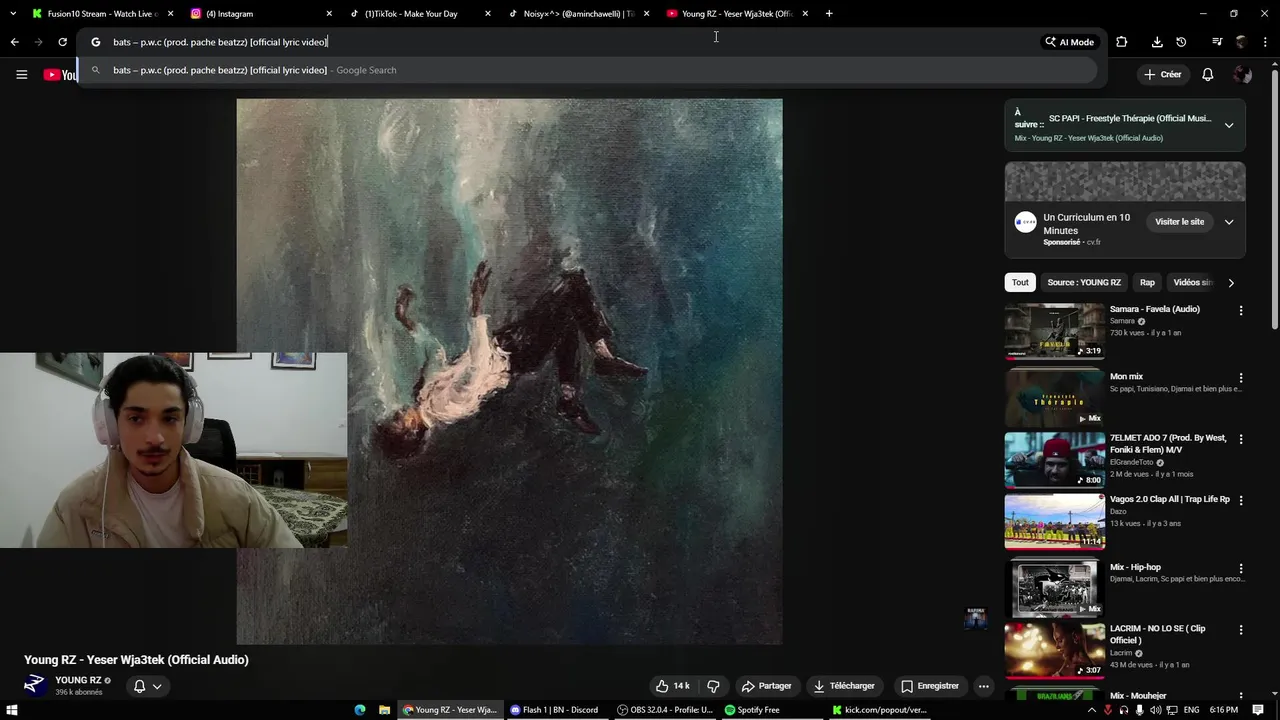Click Visiter le site button

[x=1180, y=222]
